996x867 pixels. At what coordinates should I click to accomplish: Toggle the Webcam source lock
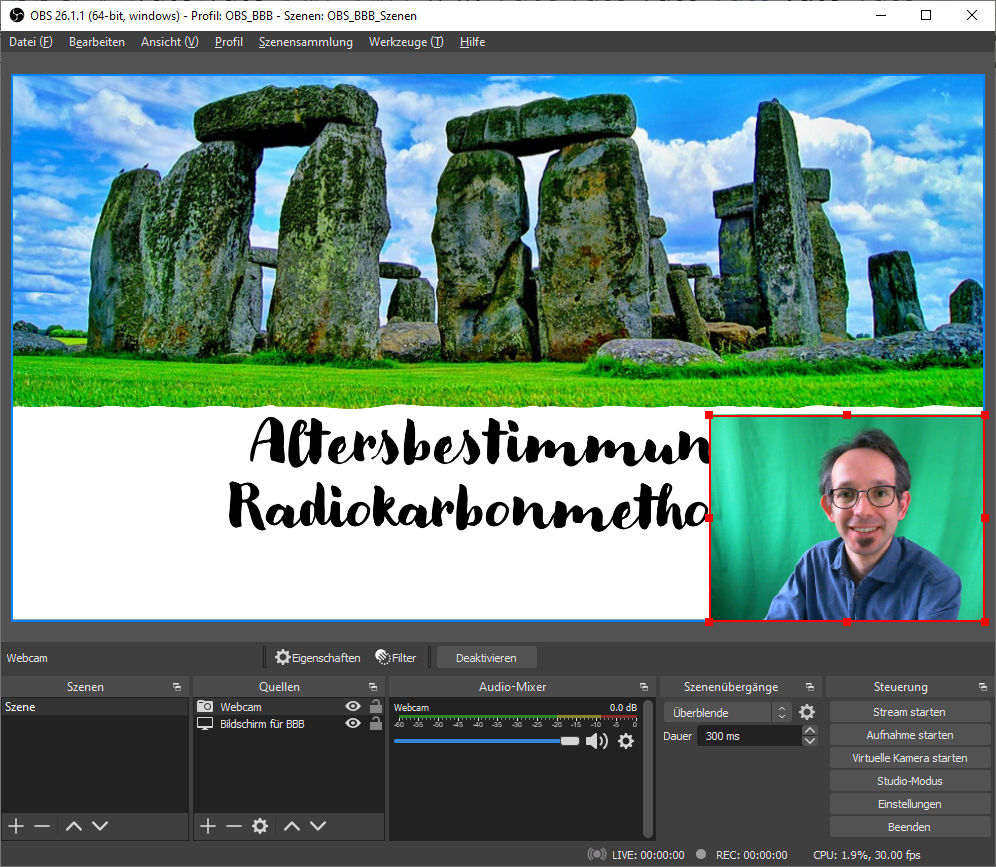click(375, 707)
